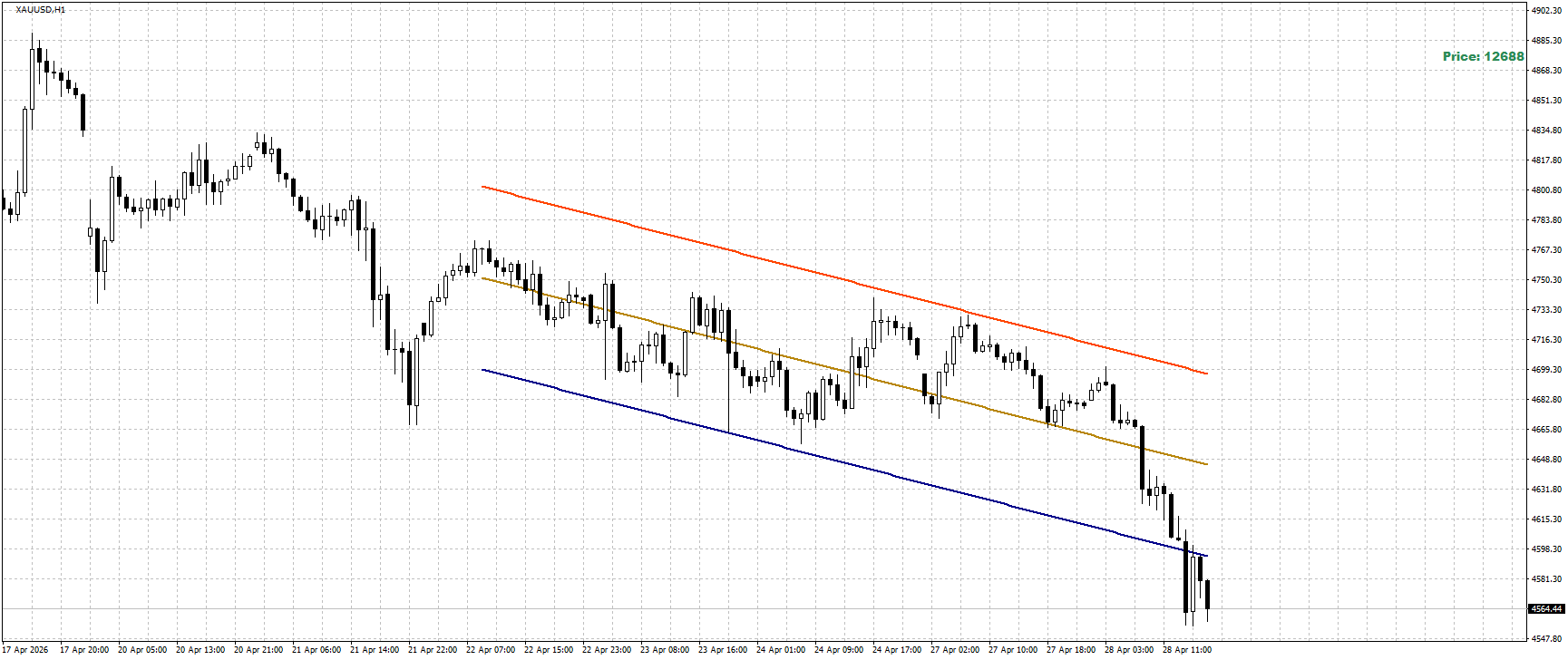The width and height of the screenshot is (1568, 660).
Task: Click the XAUUSD,H1 chart symbol label
Action: click(x=41, y=9)
